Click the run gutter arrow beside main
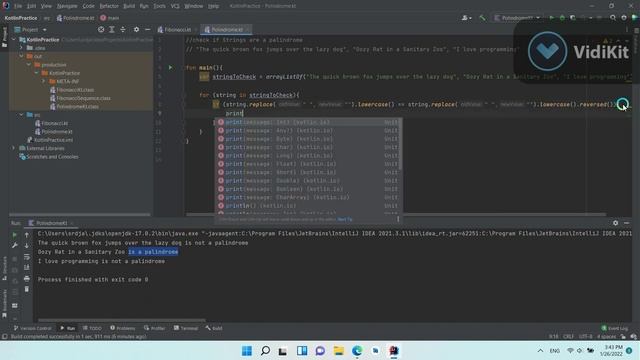640x360 pixels. (171, 67)
